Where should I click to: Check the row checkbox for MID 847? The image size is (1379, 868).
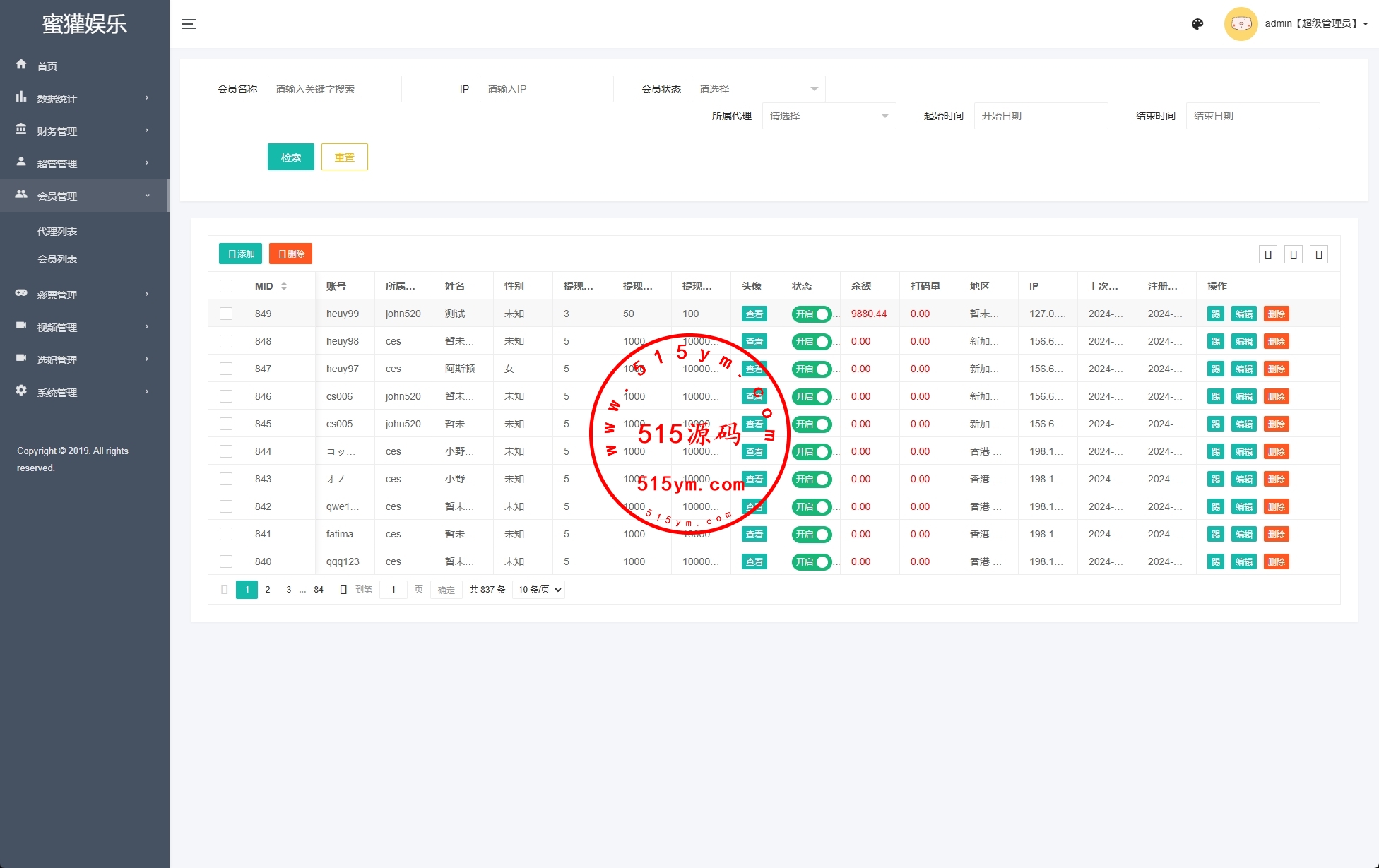pyautogui.click(x=226, y=369)
